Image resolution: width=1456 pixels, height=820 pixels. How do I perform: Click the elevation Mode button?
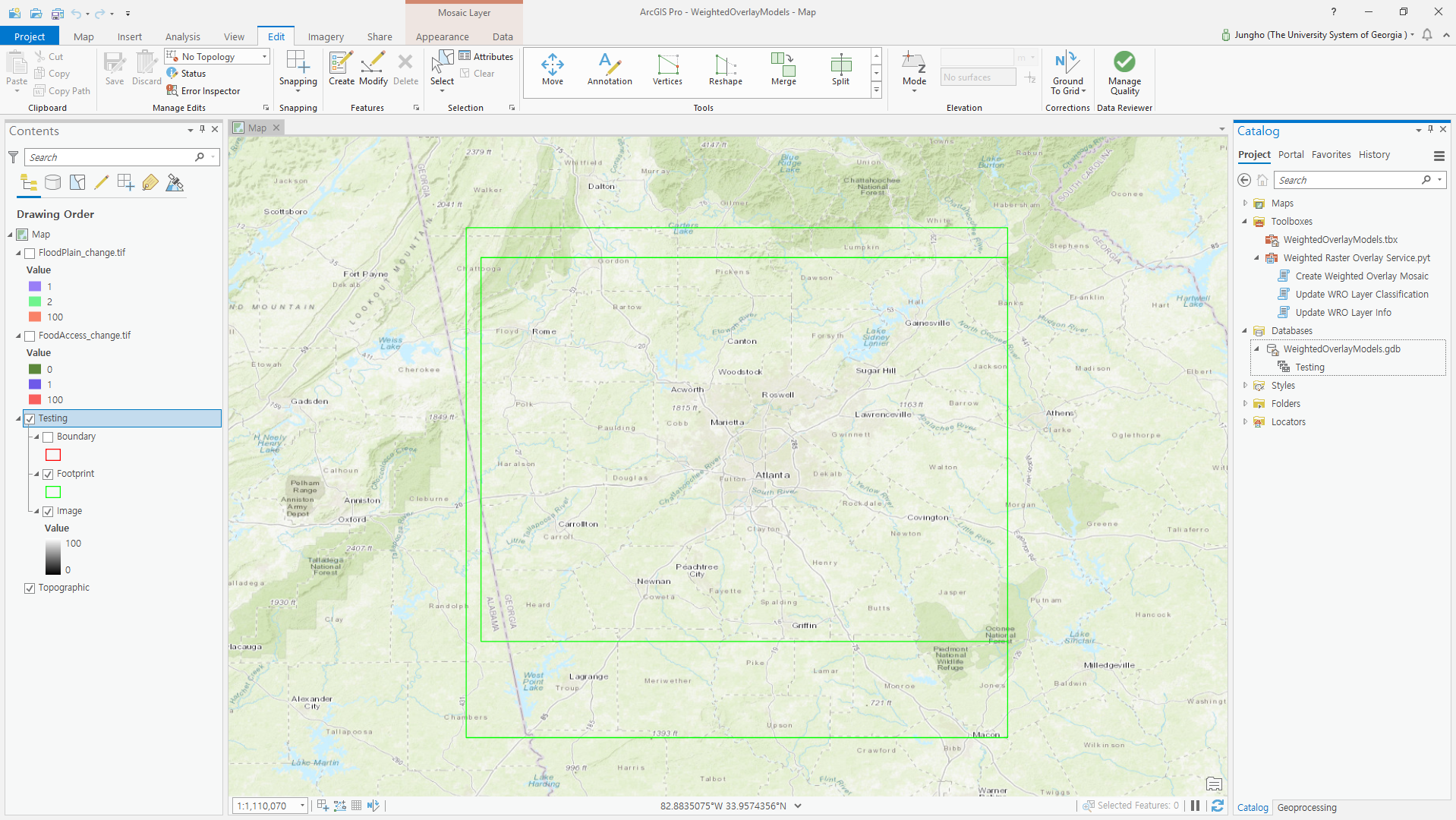click(914, 72)
